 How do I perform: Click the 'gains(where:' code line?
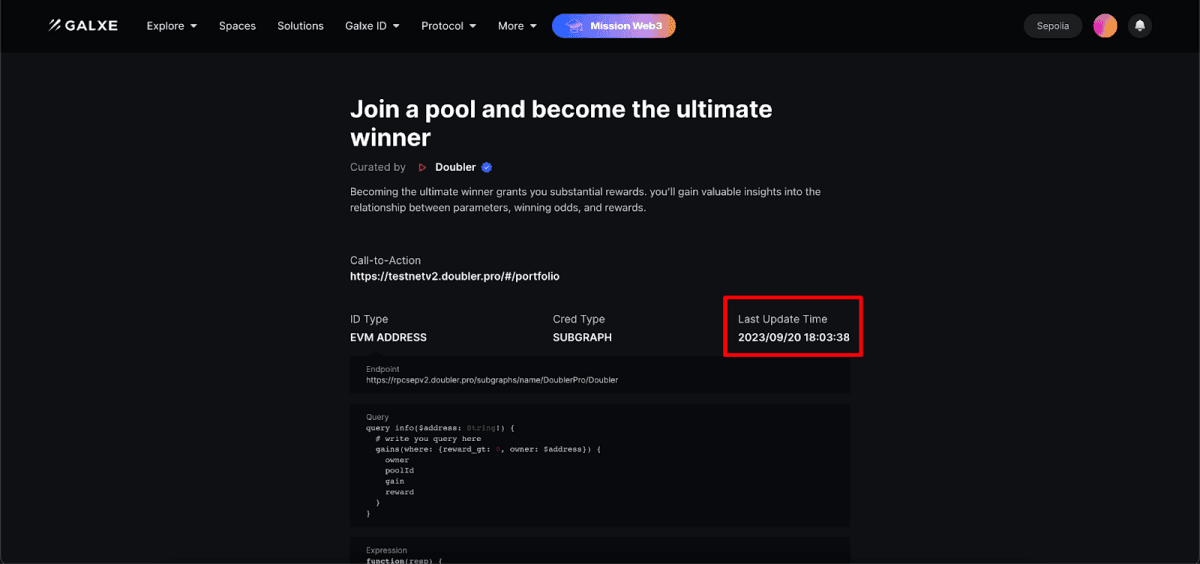[x=487, y=450]
